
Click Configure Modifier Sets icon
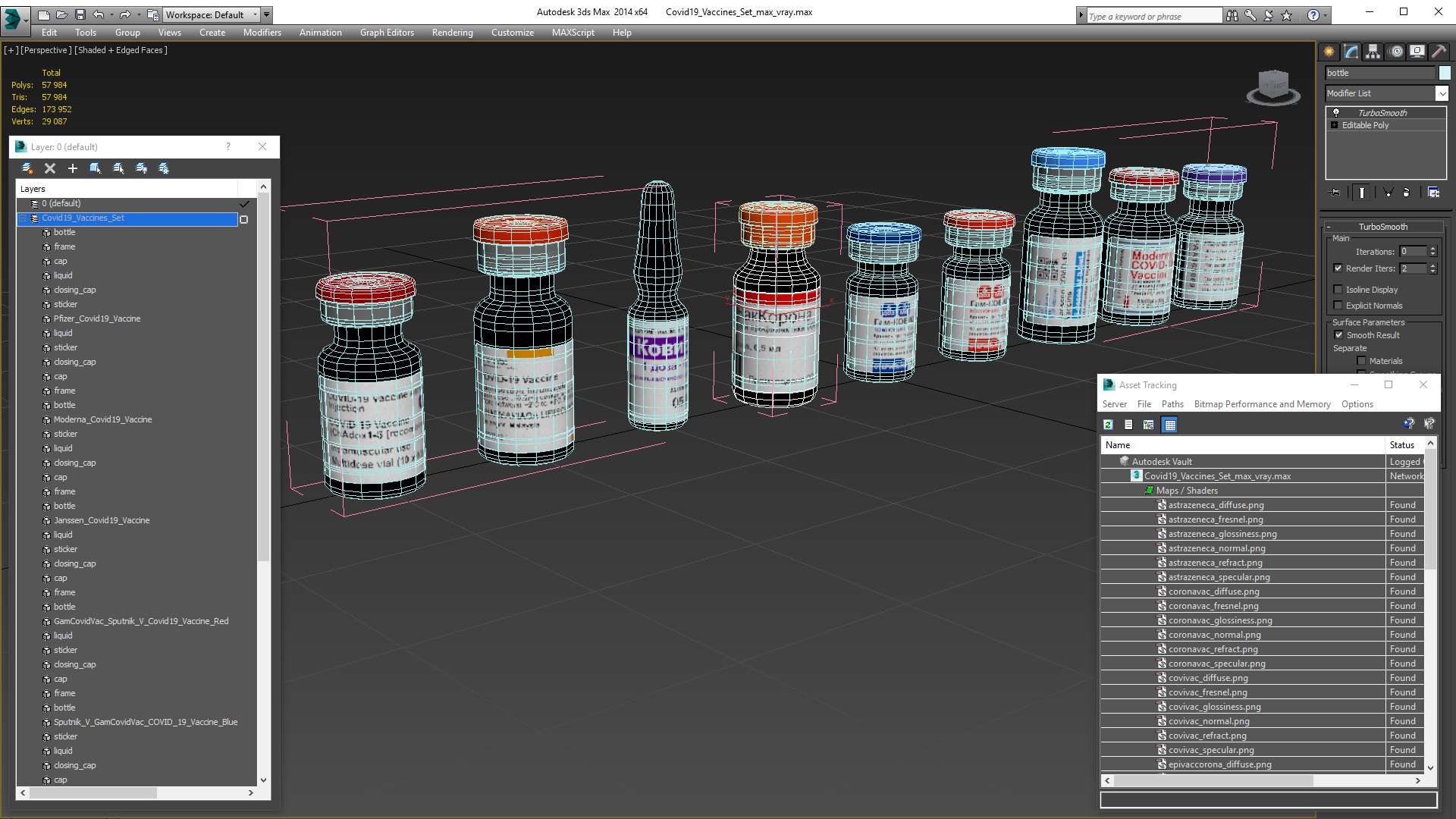pyautogui.click(x=1433, y=193)
